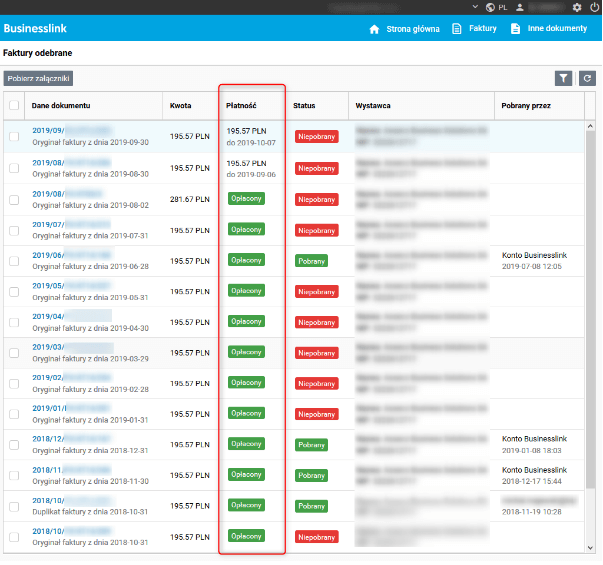Sort by Kwota column header
The image size is (603, 565).
180,105
